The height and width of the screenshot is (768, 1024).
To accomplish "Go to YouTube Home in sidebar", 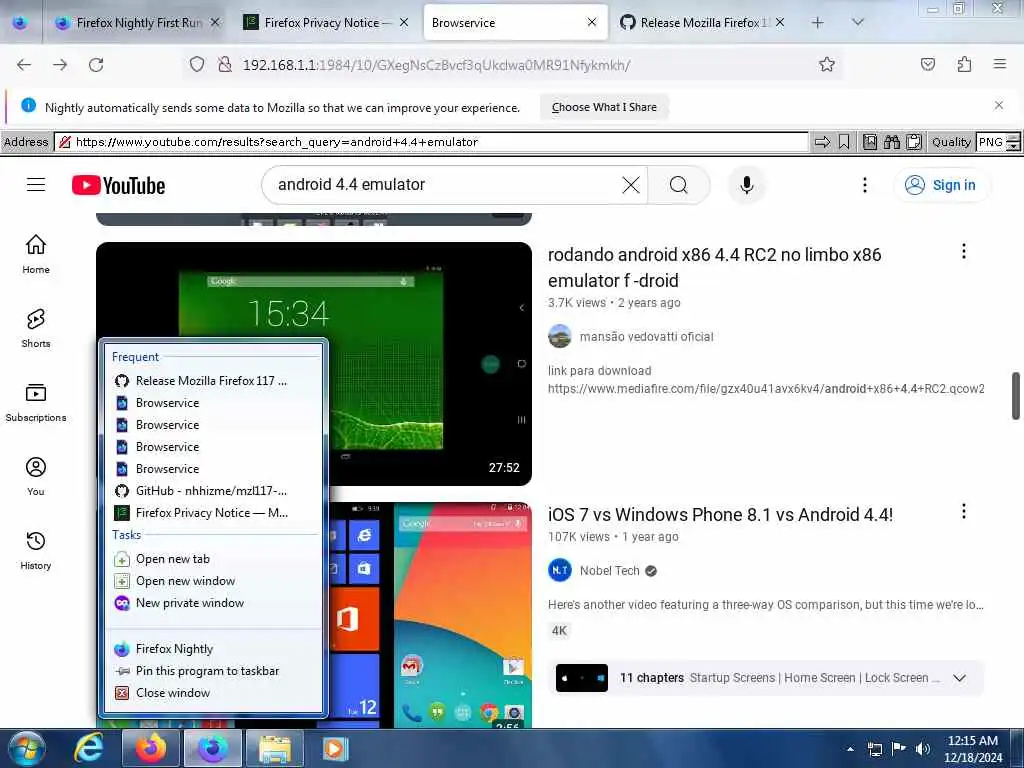I will pyautogui.click(x=36, y=254).
